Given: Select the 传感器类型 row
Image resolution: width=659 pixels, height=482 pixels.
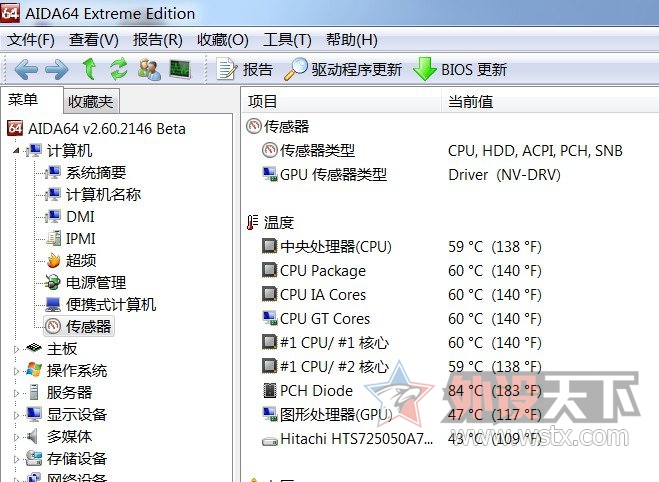Looking at the screenshot, I should [x=441, y=150].
